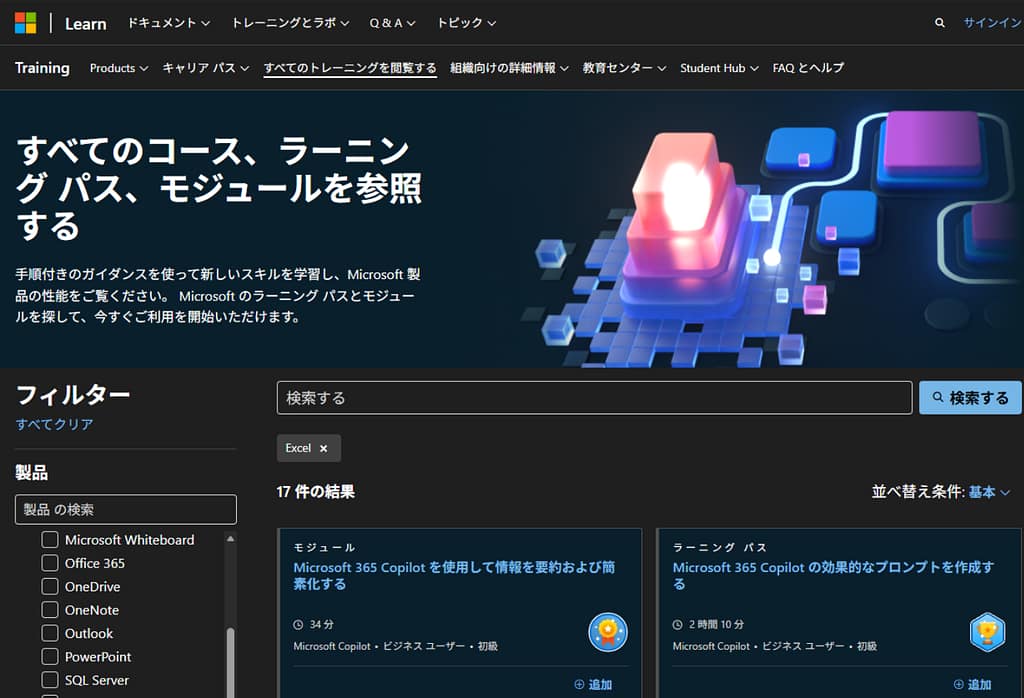Click the product filter list scrollbar
This screenshot has width=1024, height=698.
231,660
